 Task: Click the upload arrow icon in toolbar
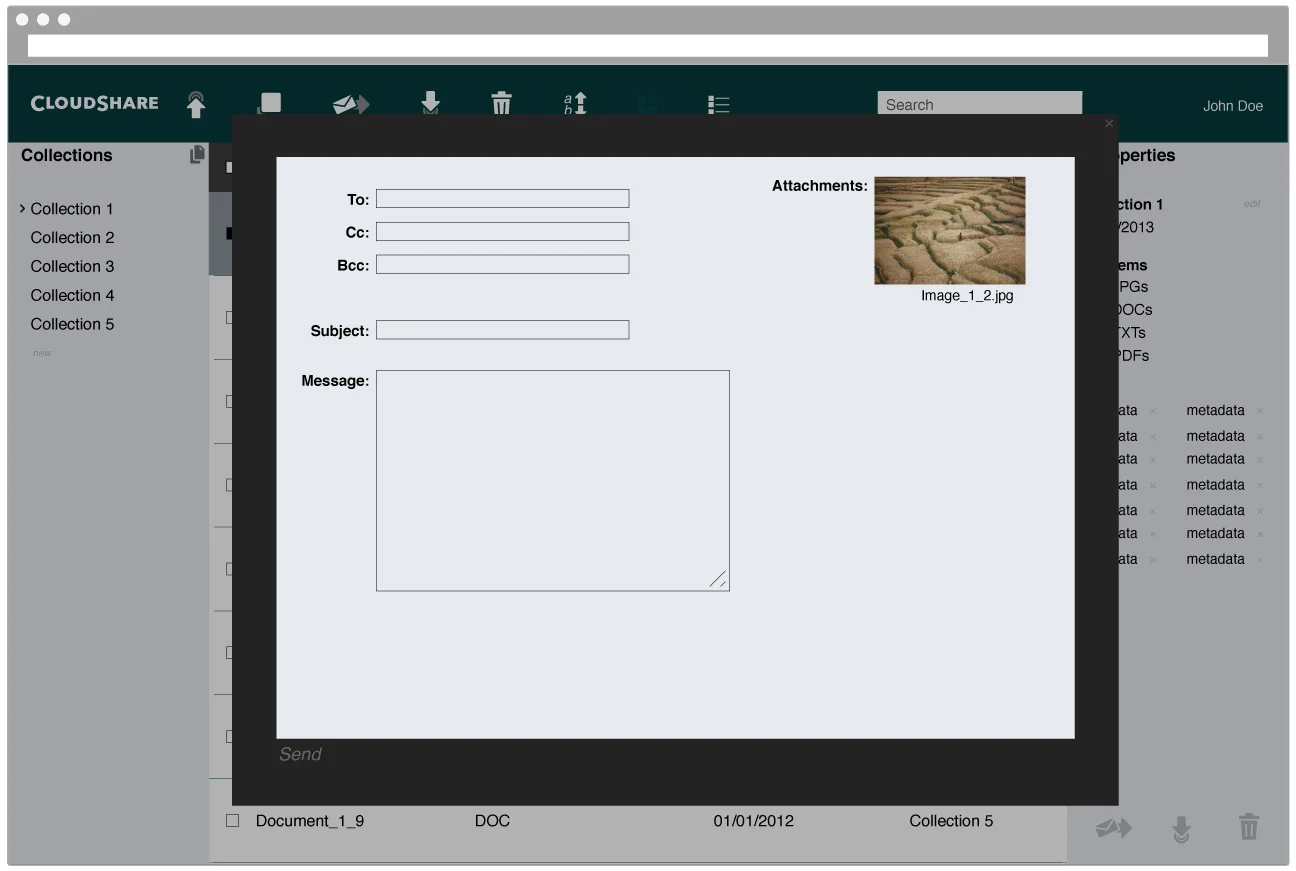tap(196, 104)
